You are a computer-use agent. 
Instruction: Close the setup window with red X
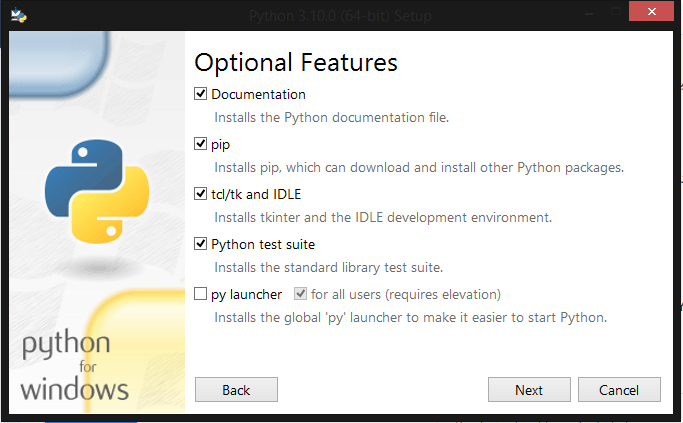tap(651, 11)
